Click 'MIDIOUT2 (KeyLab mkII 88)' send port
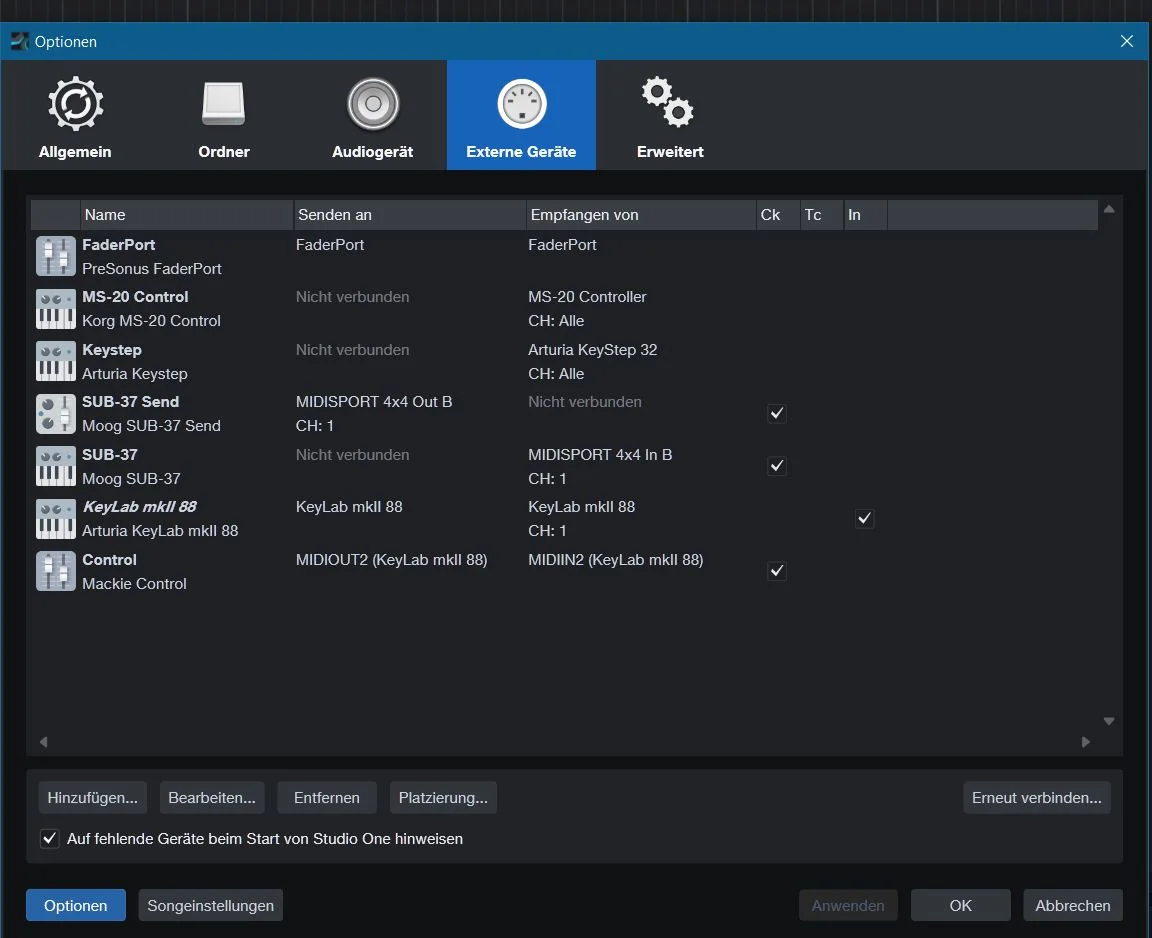The image size is (1152, 938). click(x=392, y=560)
